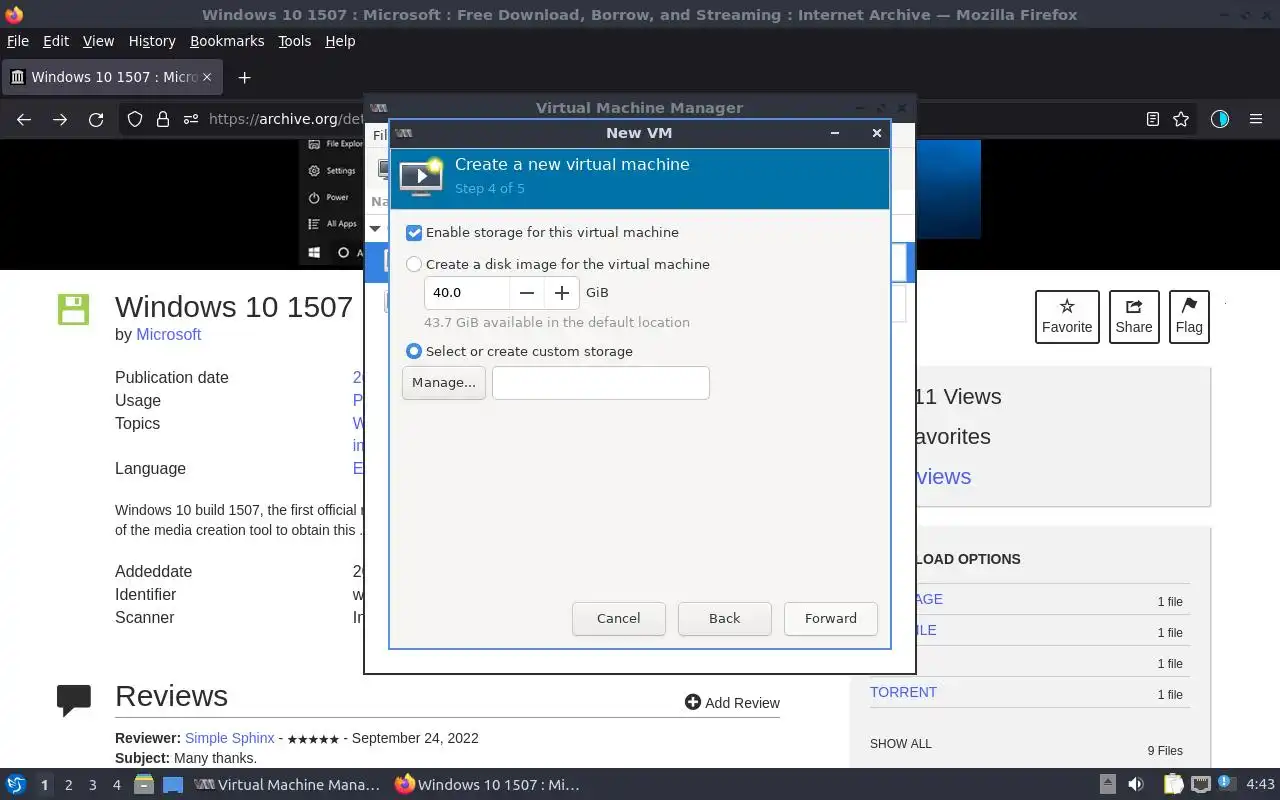Open reviewer Simple Sphinx profile link
Viewport: 1280px width, 800px height.
[229, 738]
